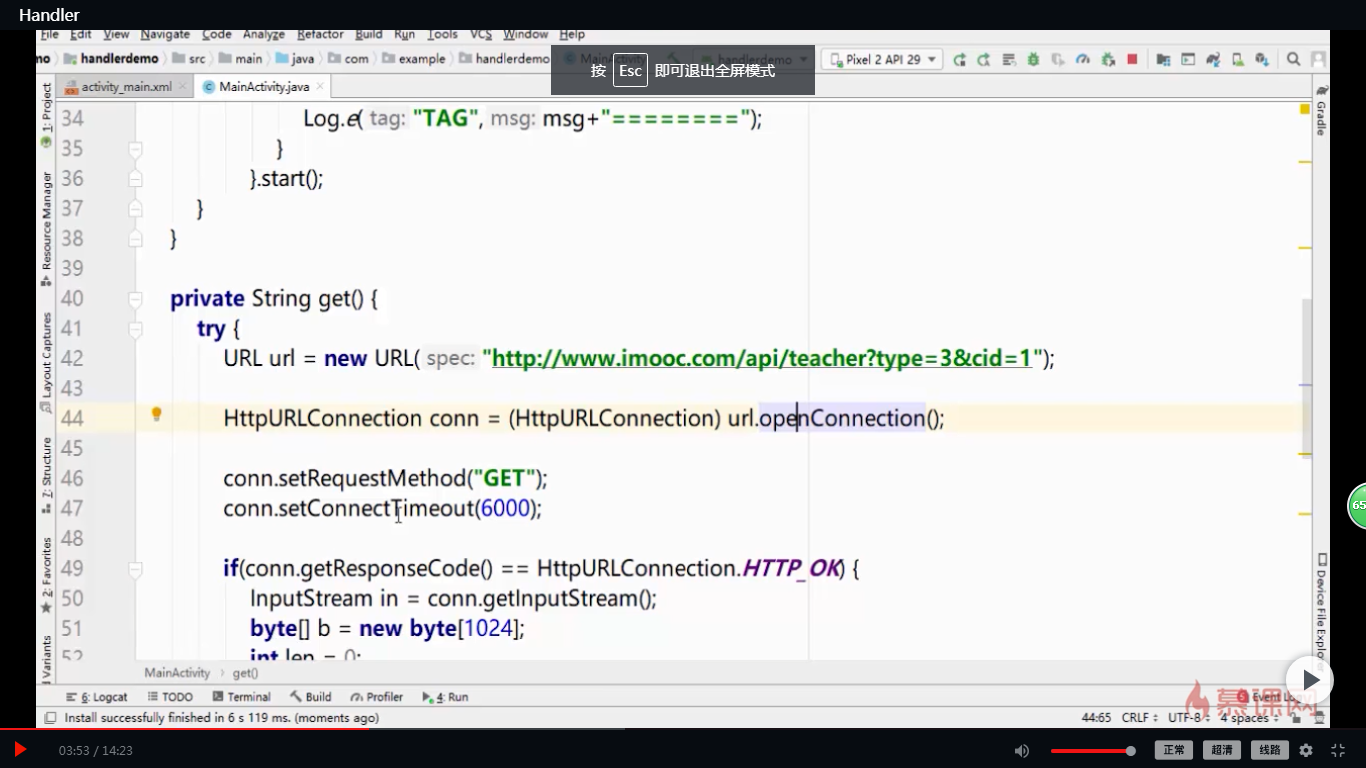Open the Device File Explorer side panel
This screenshot has height=768, width=1366.
1321,610
